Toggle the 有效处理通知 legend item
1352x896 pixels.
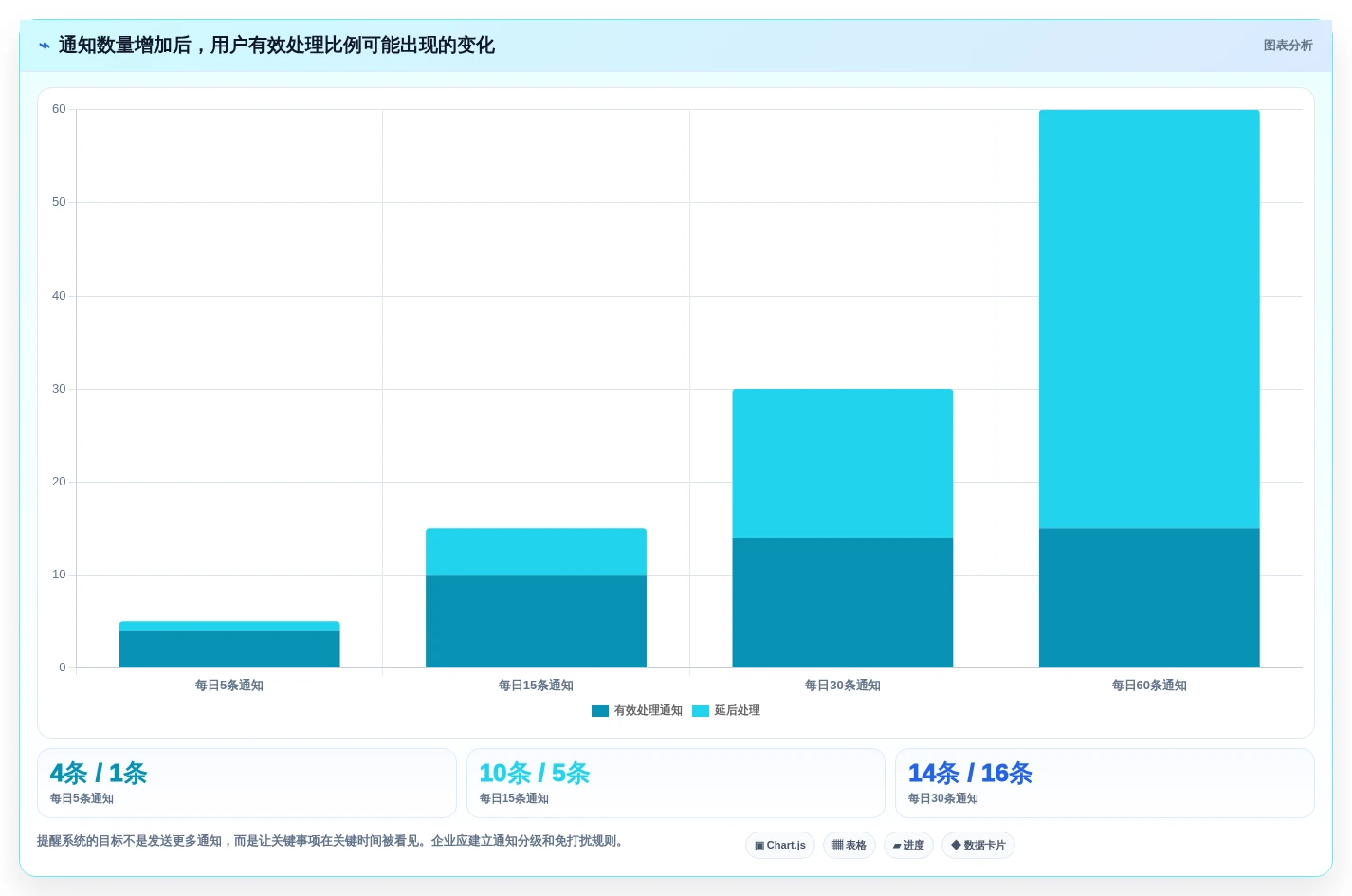tap(637, 711)
